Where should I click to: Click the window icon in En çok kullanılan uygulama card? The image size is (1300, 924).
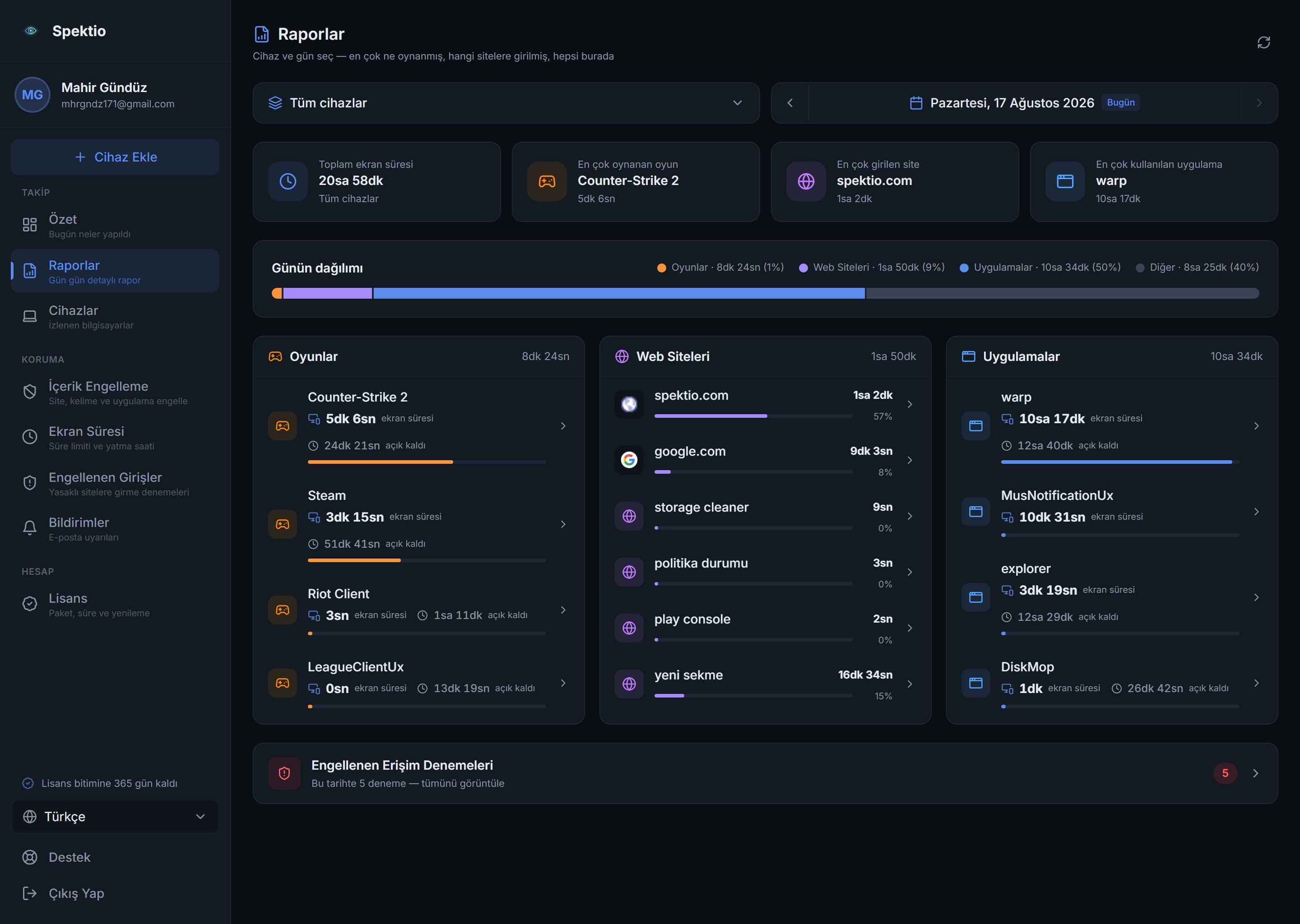pyautogui.click(x=1065, y=181)
